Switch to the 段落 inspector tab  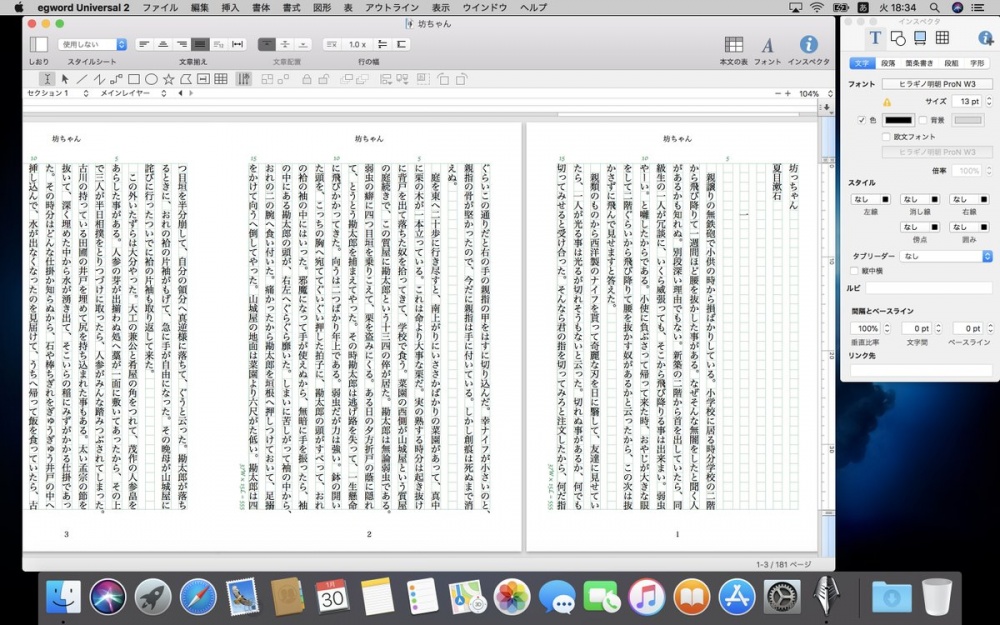888,63
